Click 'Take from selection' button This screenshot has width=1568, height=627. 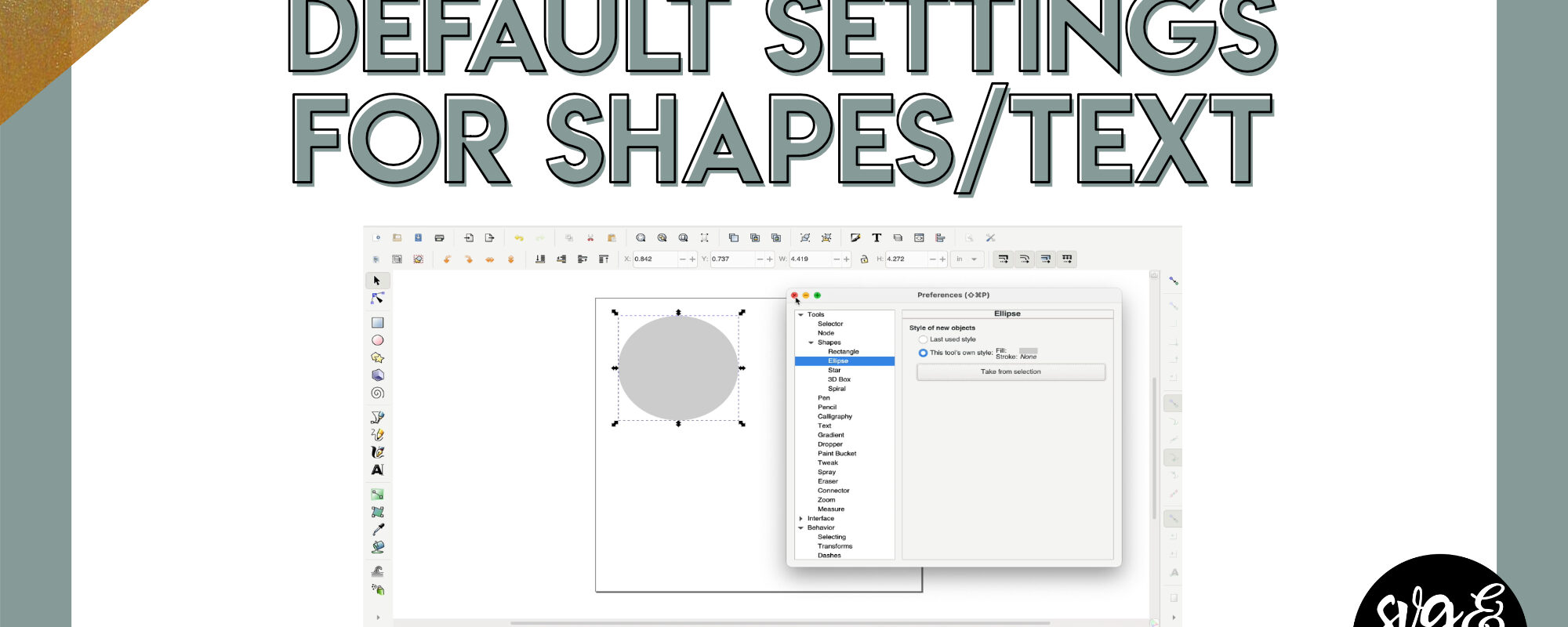[x=1011, y=371]
